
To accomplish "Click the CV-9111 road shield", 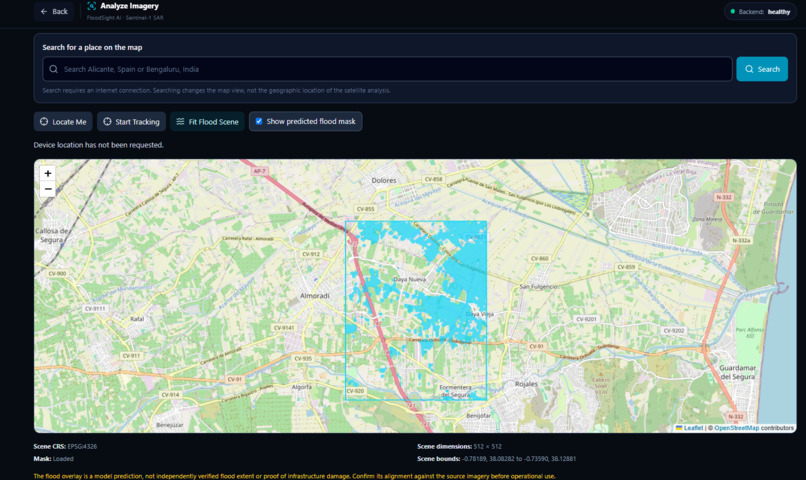I will point(95,309).
